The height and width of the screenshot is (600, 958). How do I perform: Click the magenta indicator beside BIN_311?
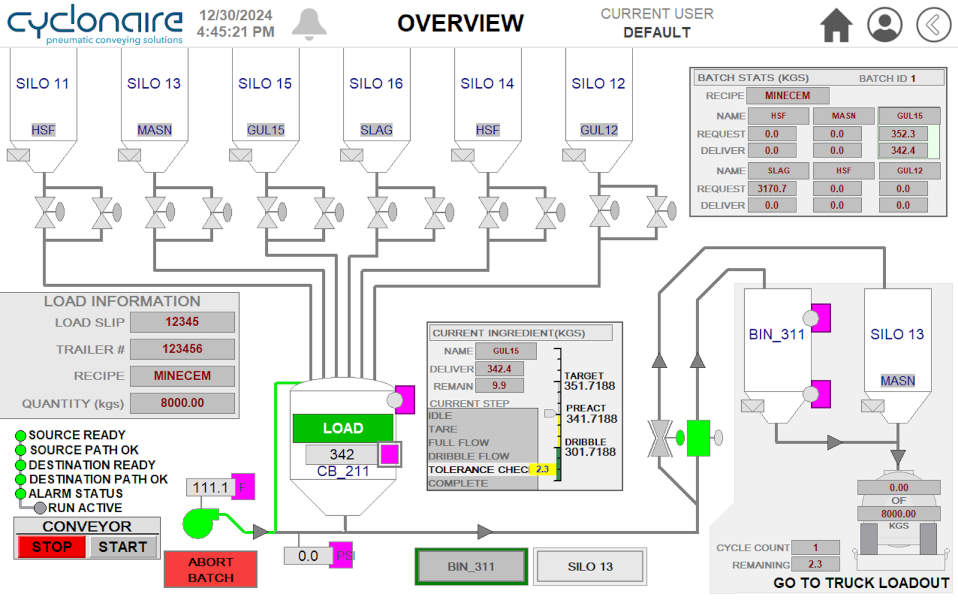click(x=819, y=318)
